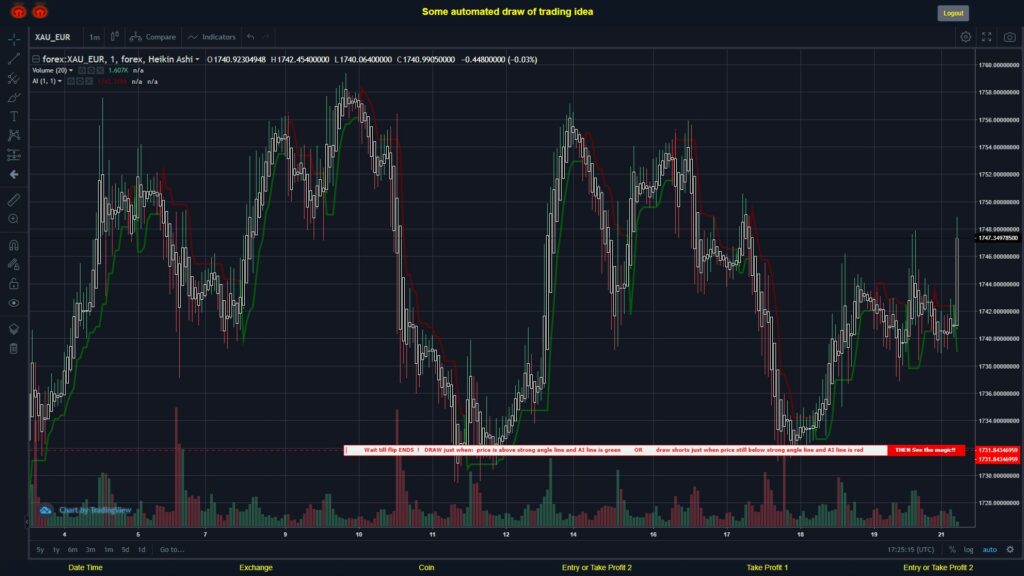This screenshot has height=576, width=1024.
Task: Open price axis settings gear at bottom right
Action: coord(1010,550)
